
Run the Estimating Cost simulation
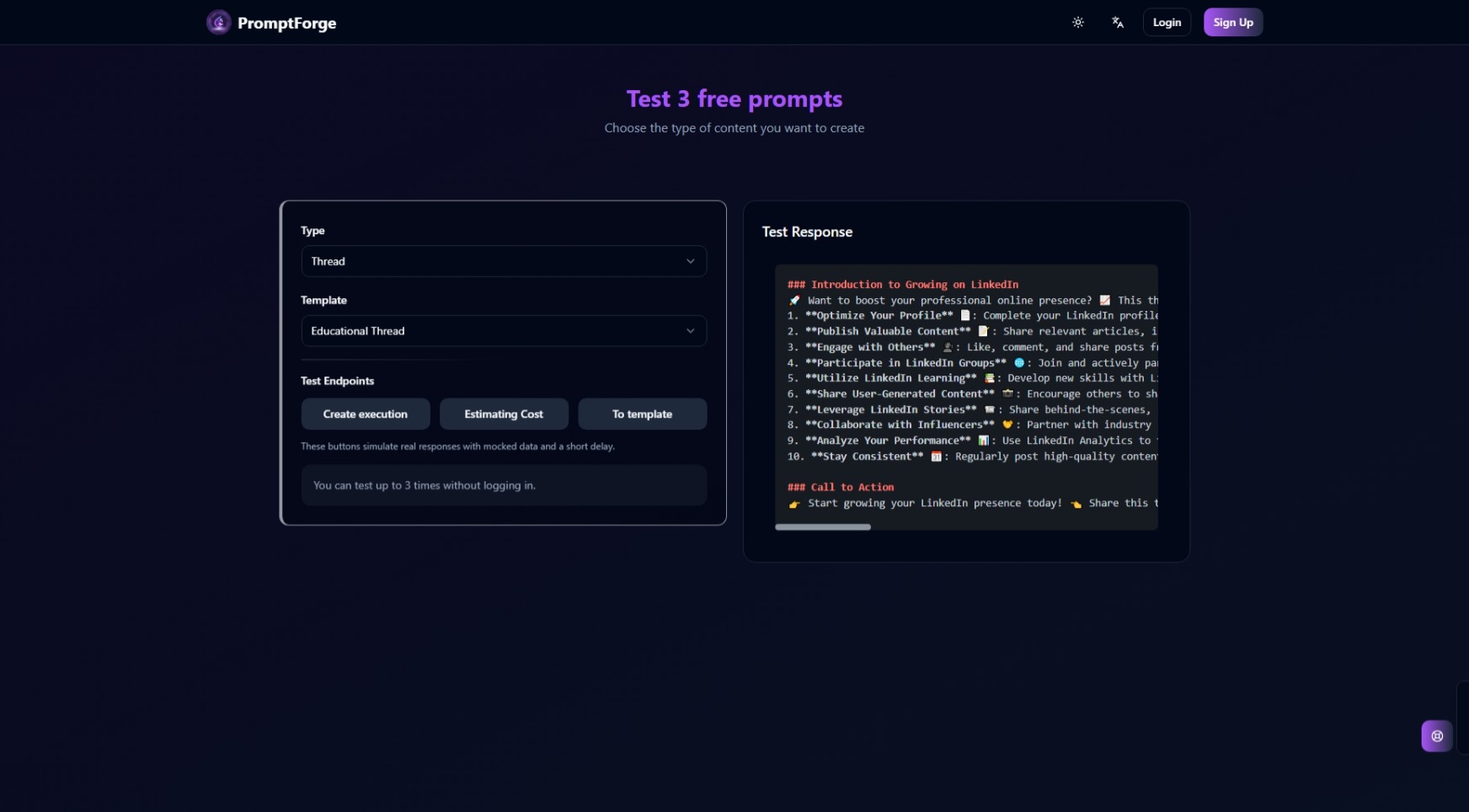[504, 414]
